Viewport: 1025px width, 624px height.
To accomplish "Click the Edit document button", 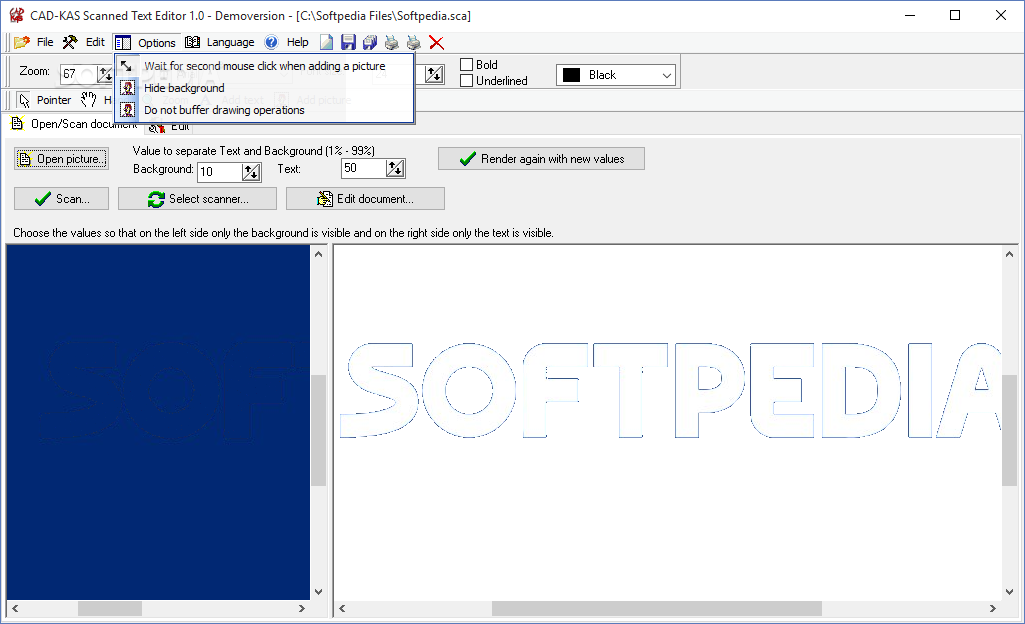I will [365, 199].
